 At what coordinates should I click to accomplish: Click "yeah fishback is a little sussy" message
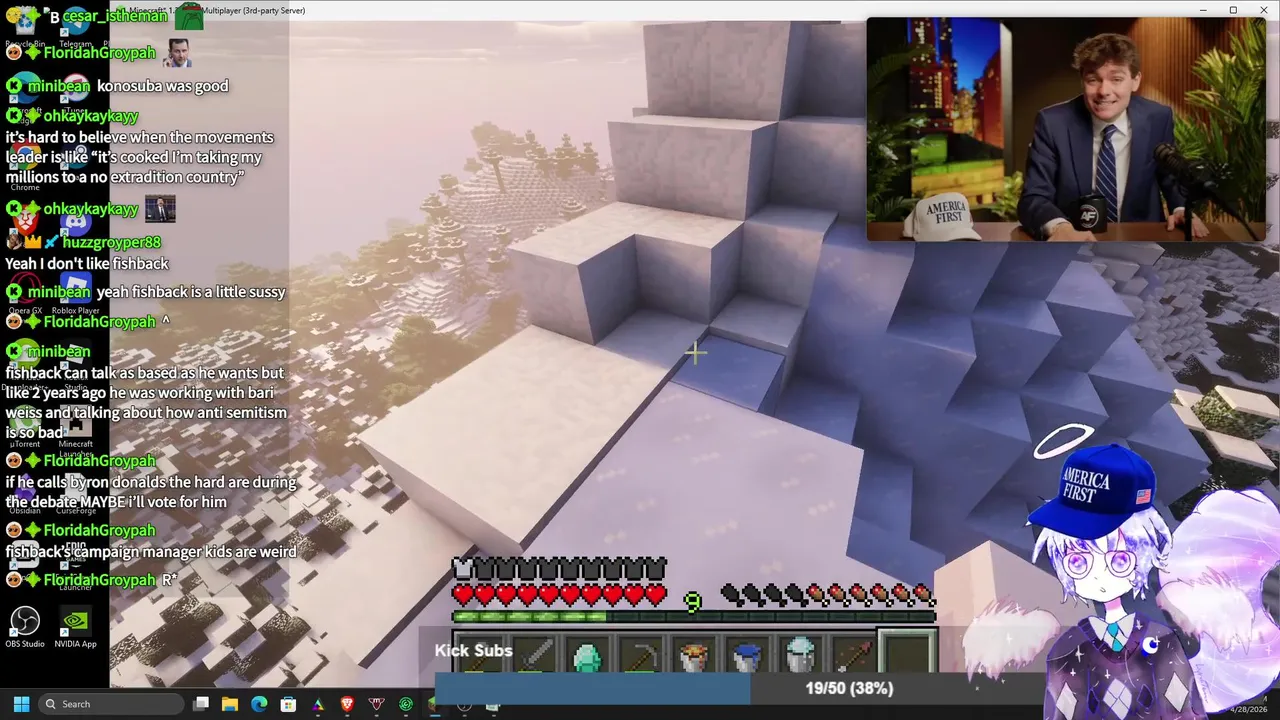191,292
